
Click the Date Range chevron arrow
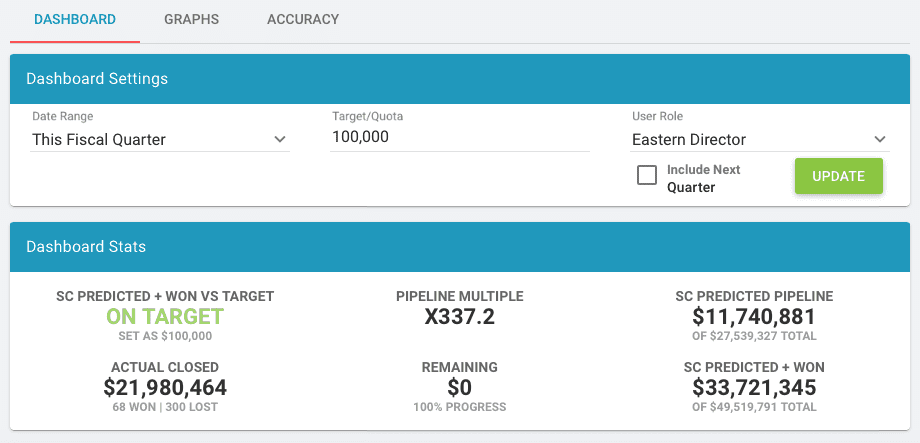tap(280, 139)
